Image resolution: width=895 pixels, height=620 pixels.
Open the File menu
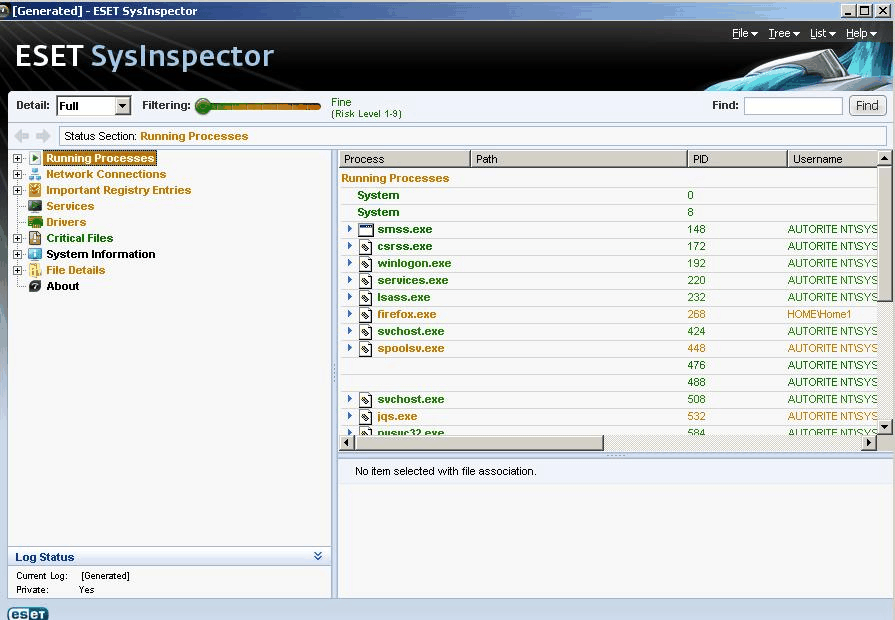click(744, 34)
